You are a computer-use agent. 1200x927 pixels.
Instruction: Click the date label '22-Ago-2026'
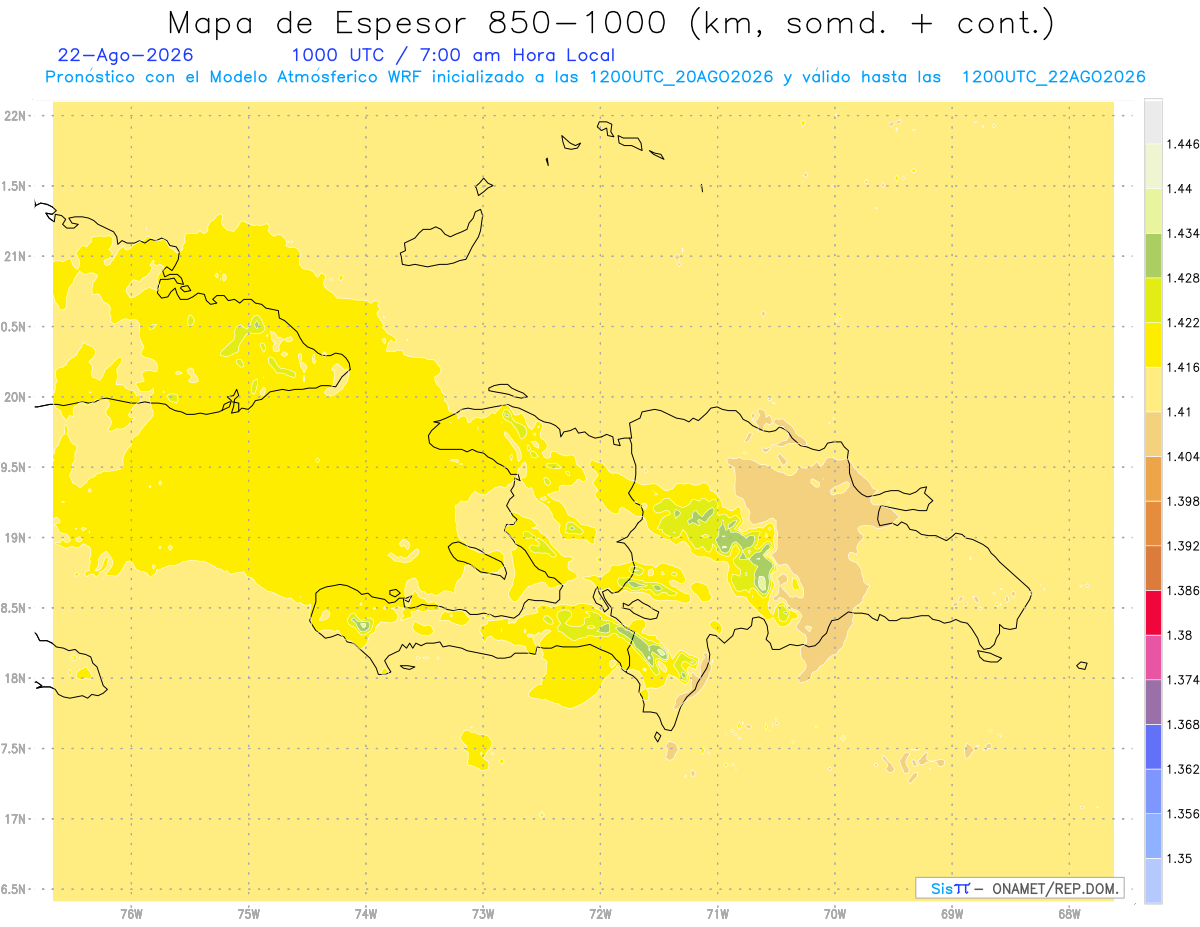click(126, 56)
